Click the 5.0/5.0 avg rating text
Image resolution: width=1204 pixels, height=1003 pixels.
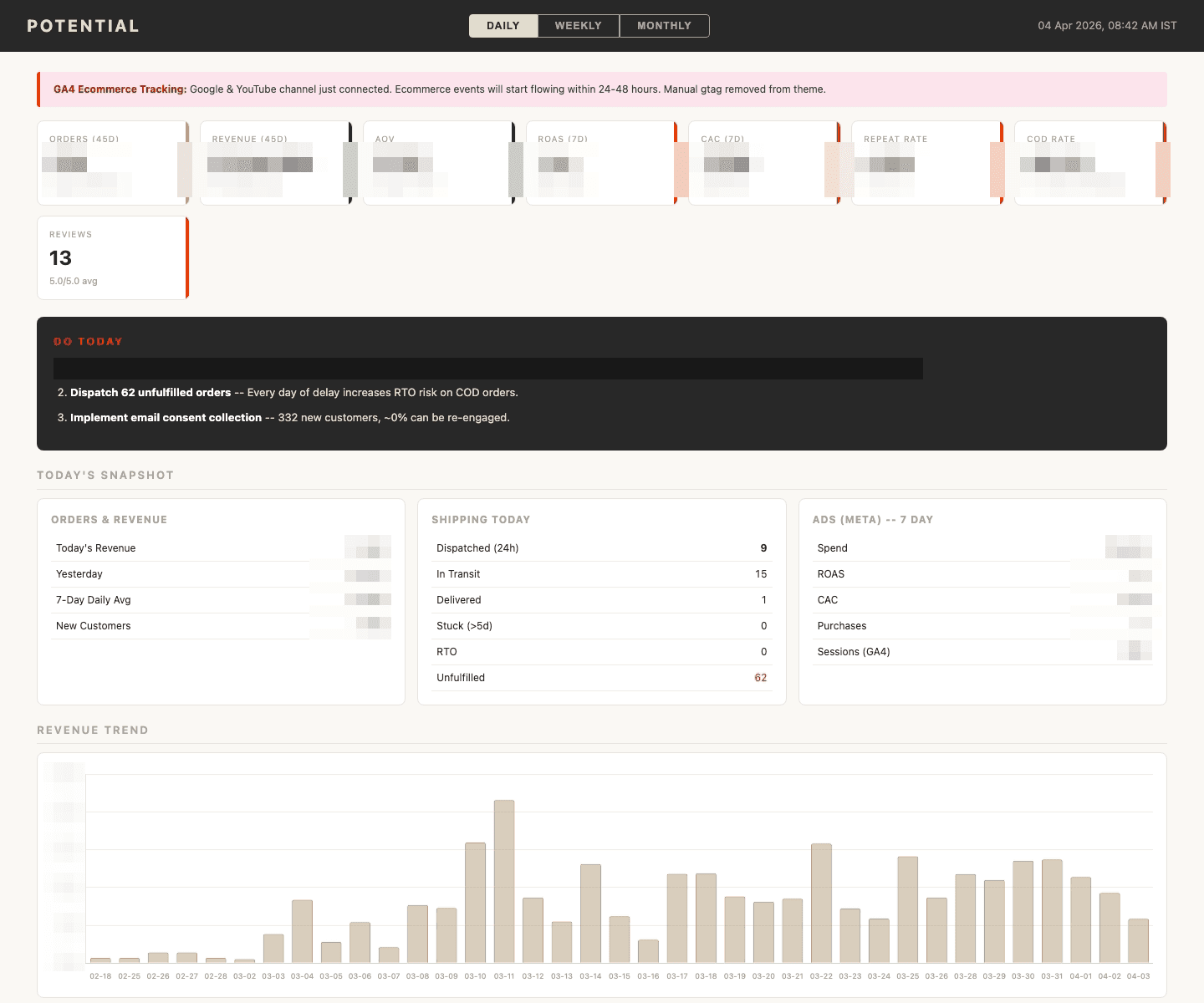74,282
